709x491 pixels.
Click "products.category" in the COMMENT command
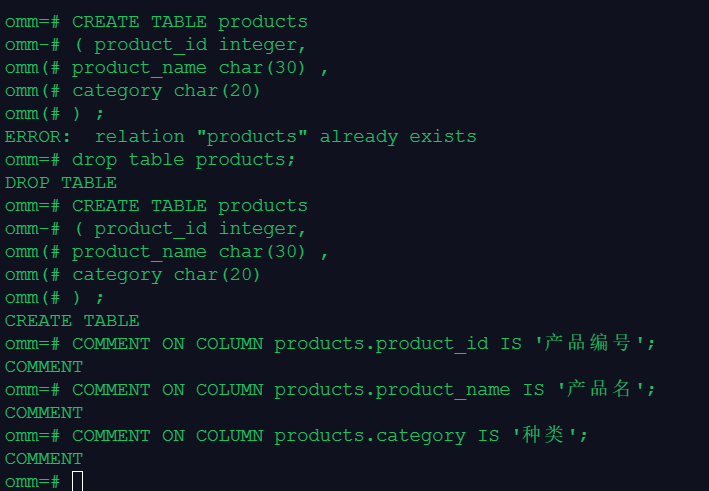(369, 436)
